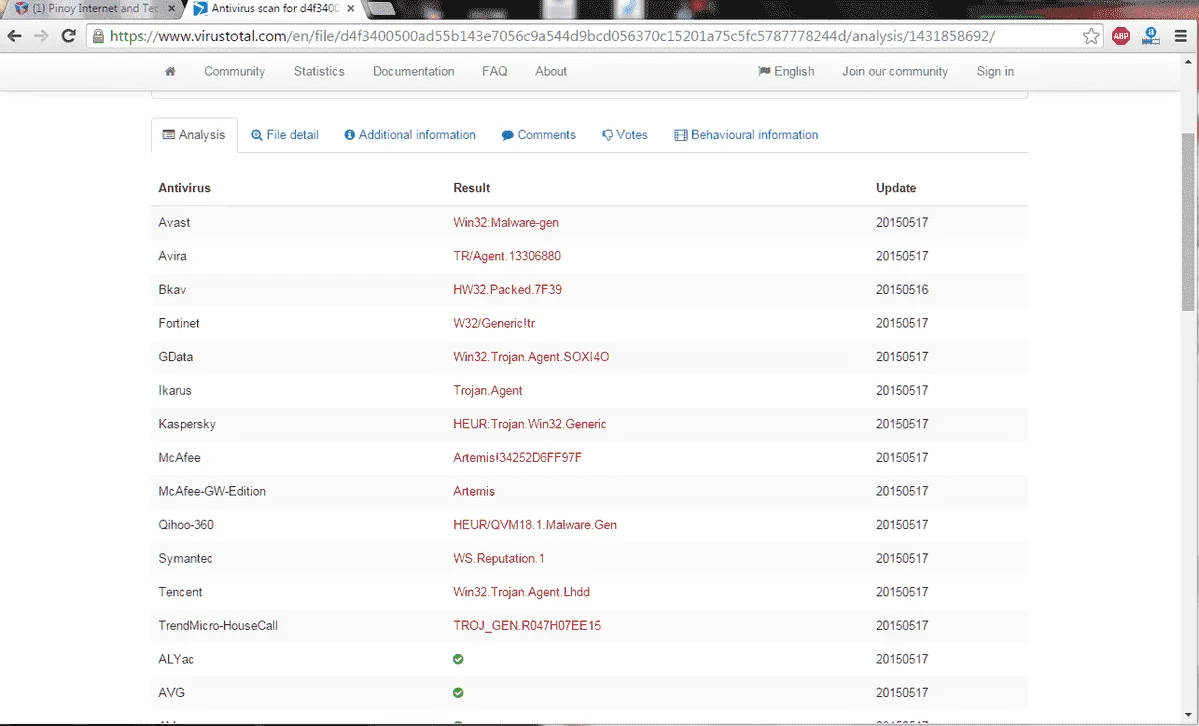Close the Antivirus scan browser tab
Viewport: 1199px width, 726px height.
tap(350, 8)
